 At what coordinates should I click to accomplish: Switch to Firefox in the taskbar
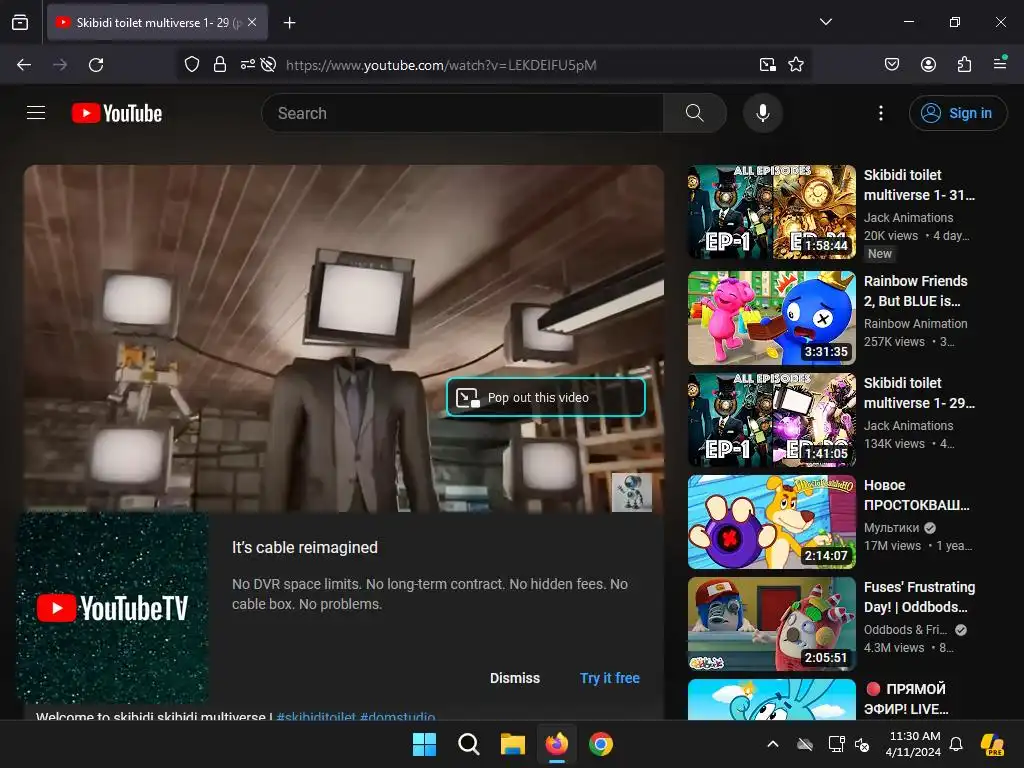(556, 744)
